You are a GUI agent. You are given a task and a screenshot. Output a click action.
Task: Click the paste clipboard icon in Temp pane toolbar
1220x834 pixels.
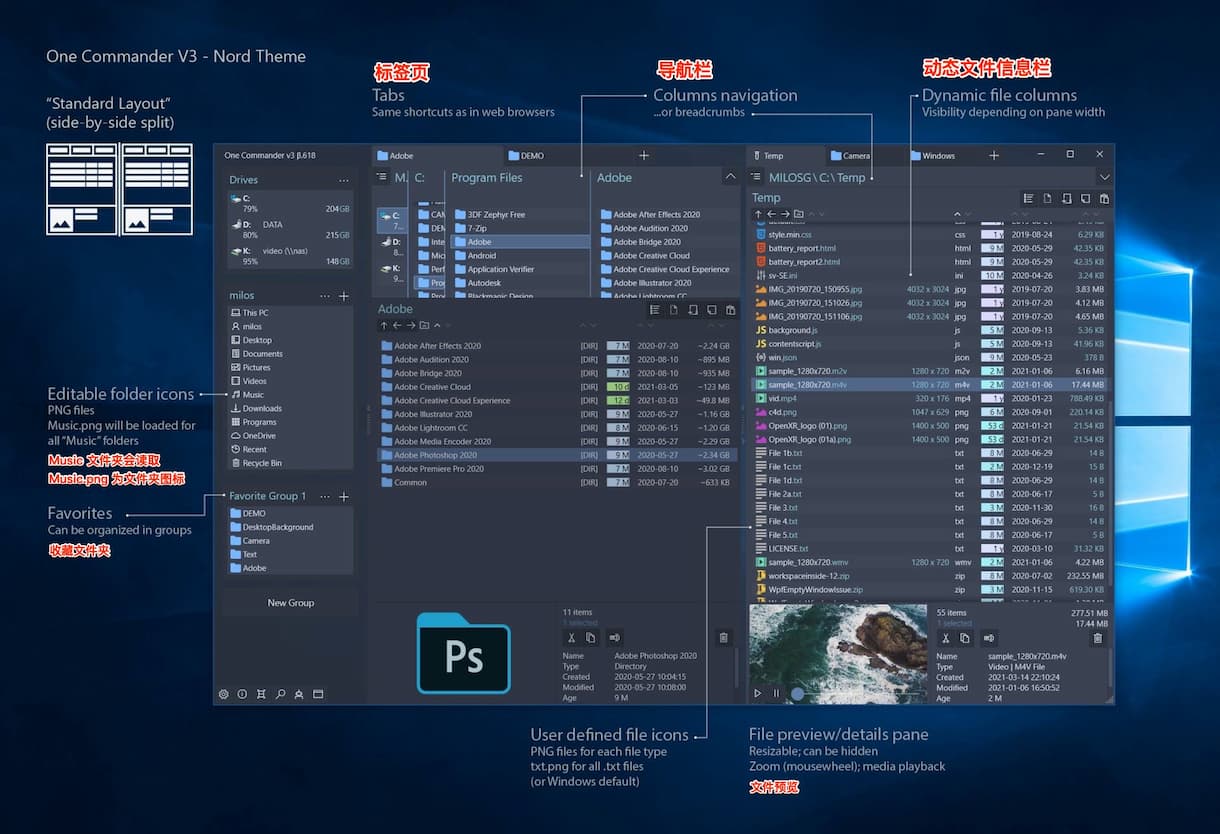coord(1104,199)
